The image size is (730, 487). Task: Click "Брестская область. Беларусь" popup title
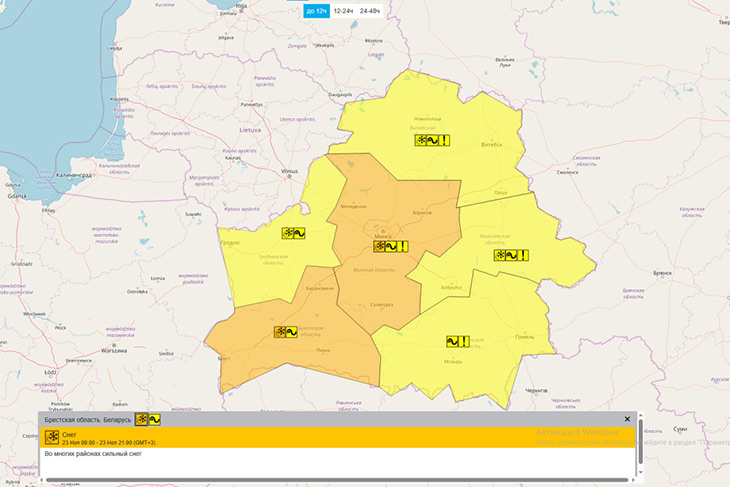(88, 420)
